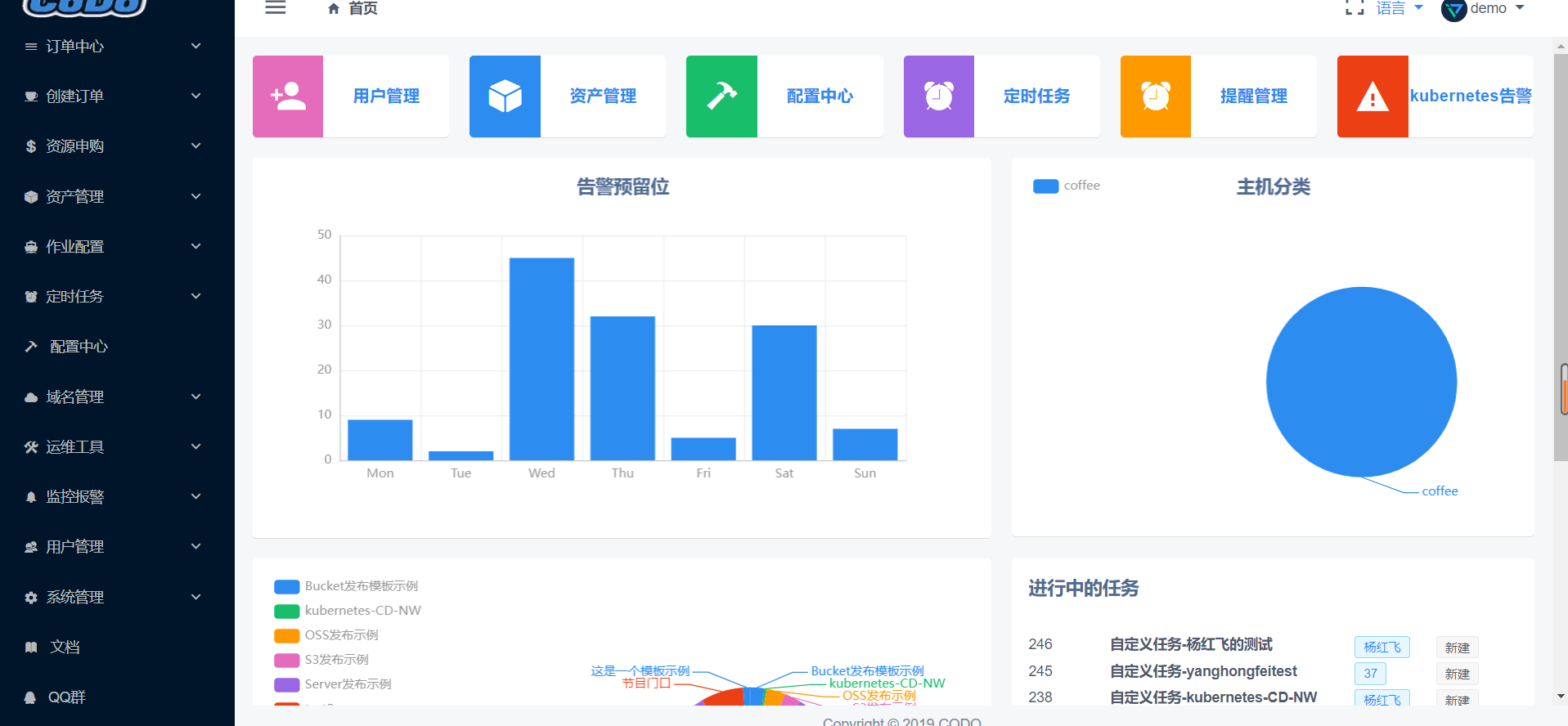Open the demo account dropdown arrow

point(1520,8)
